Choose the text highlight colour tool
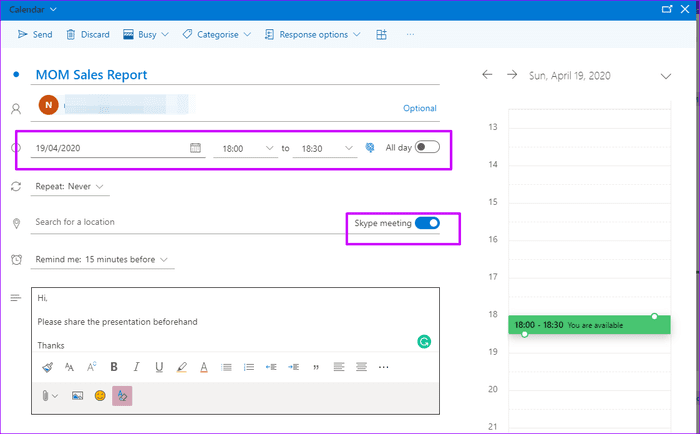 182,367
